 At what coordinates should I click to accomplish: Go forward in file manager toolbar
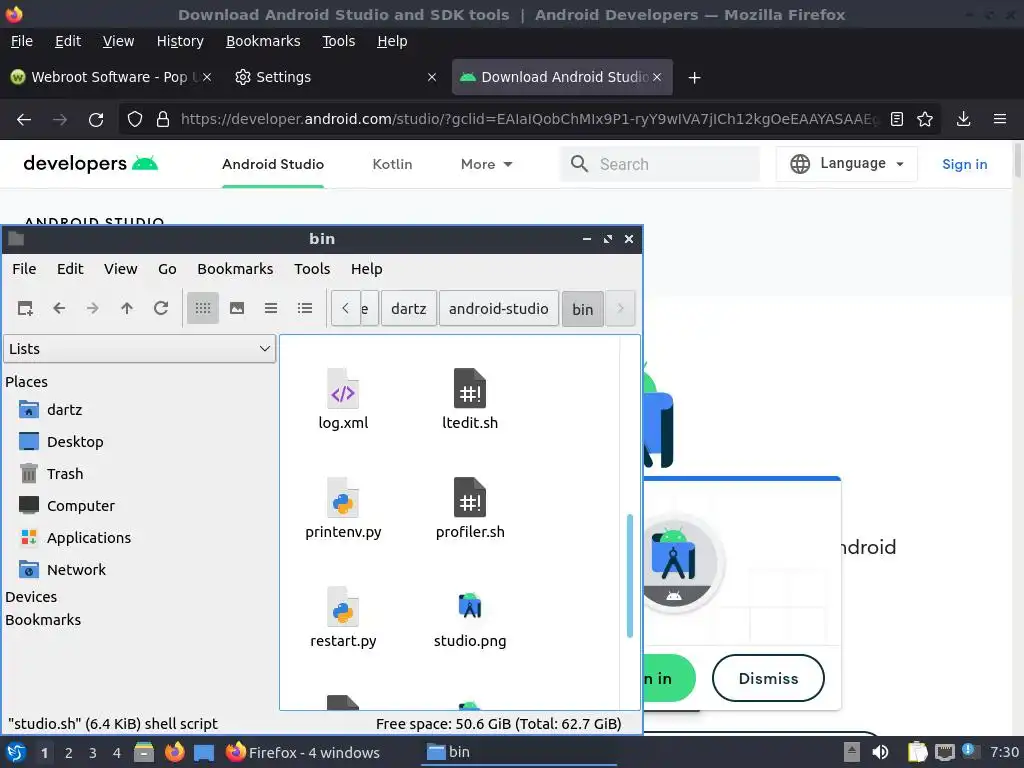(x=93, y=308)
